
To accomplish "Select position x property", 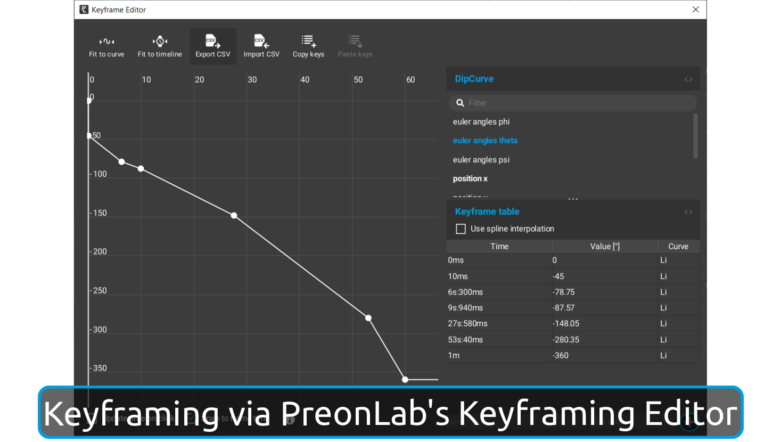I will (x=470, y=179).
